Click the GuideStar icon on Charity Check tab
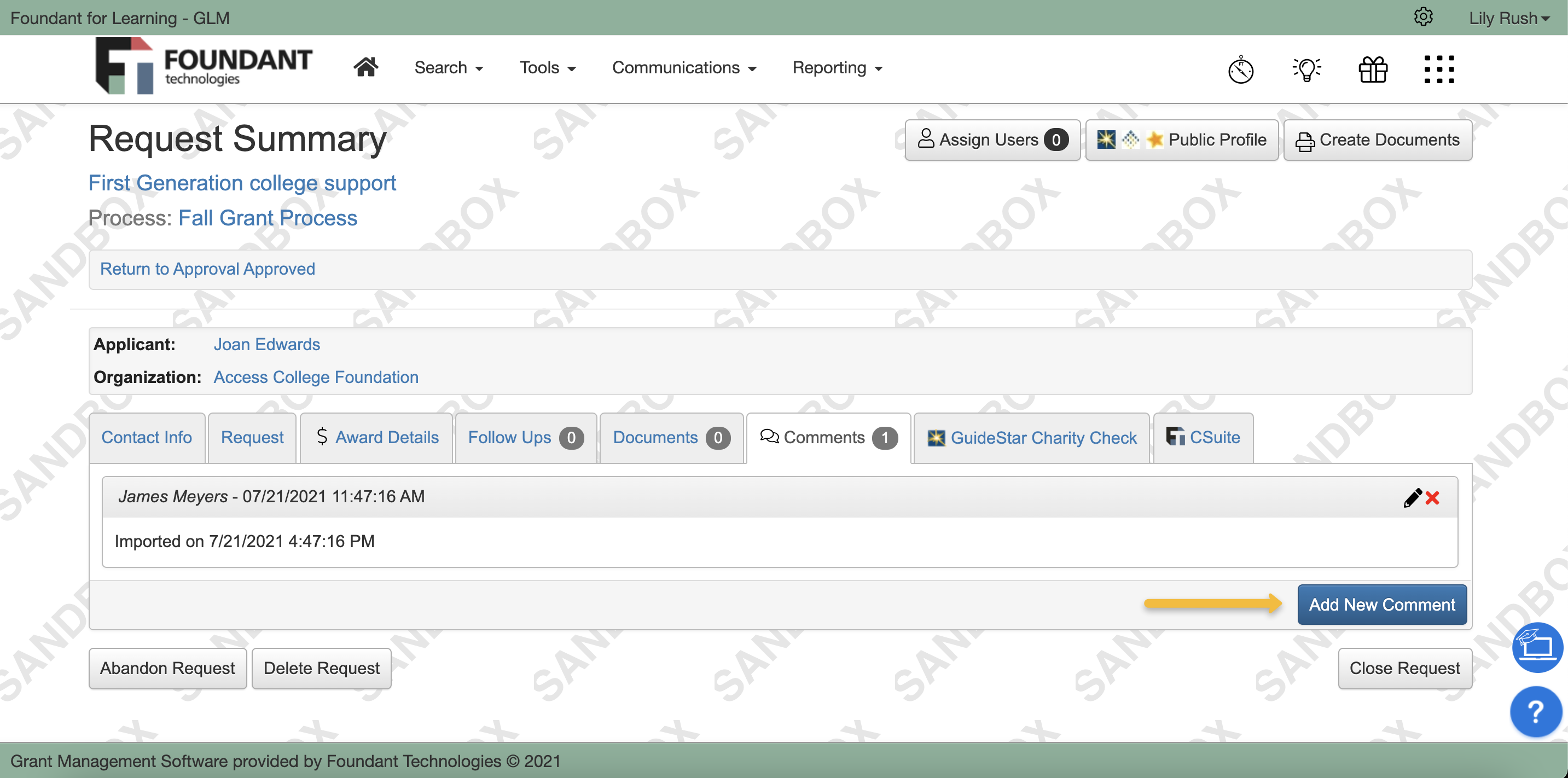This screenshot has width=1568, height=778. [x=936, y=438]
